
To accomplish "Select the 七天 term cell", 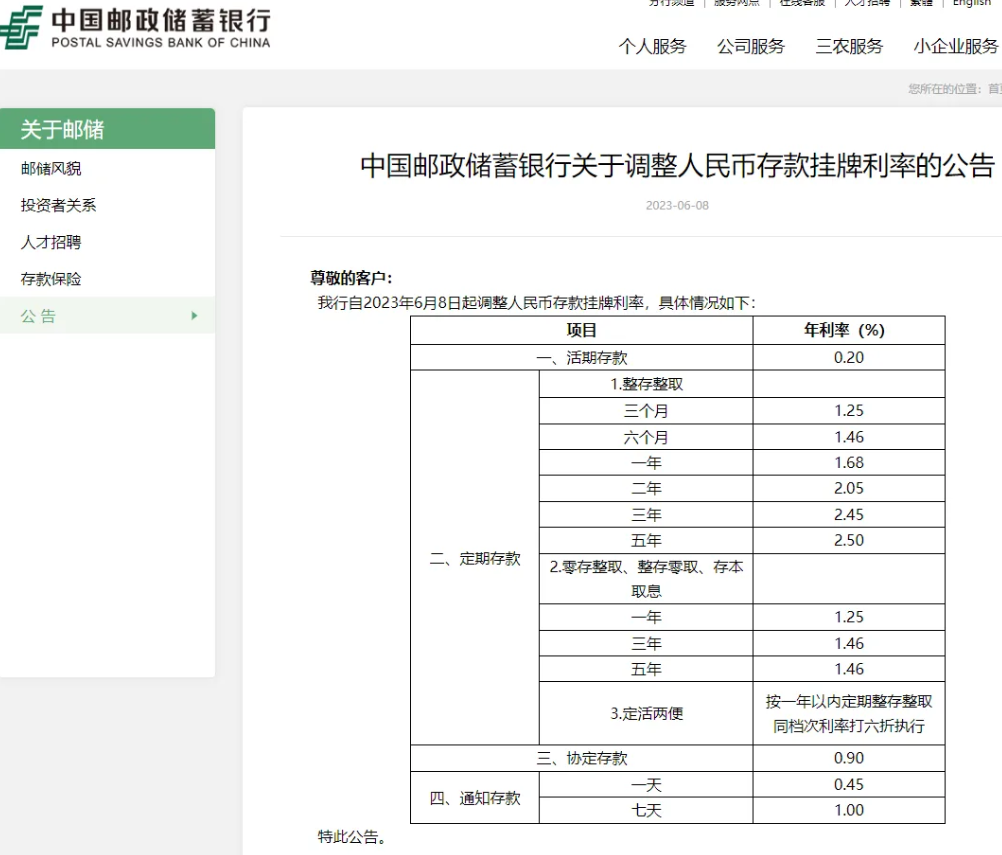I will pos(646,810).
